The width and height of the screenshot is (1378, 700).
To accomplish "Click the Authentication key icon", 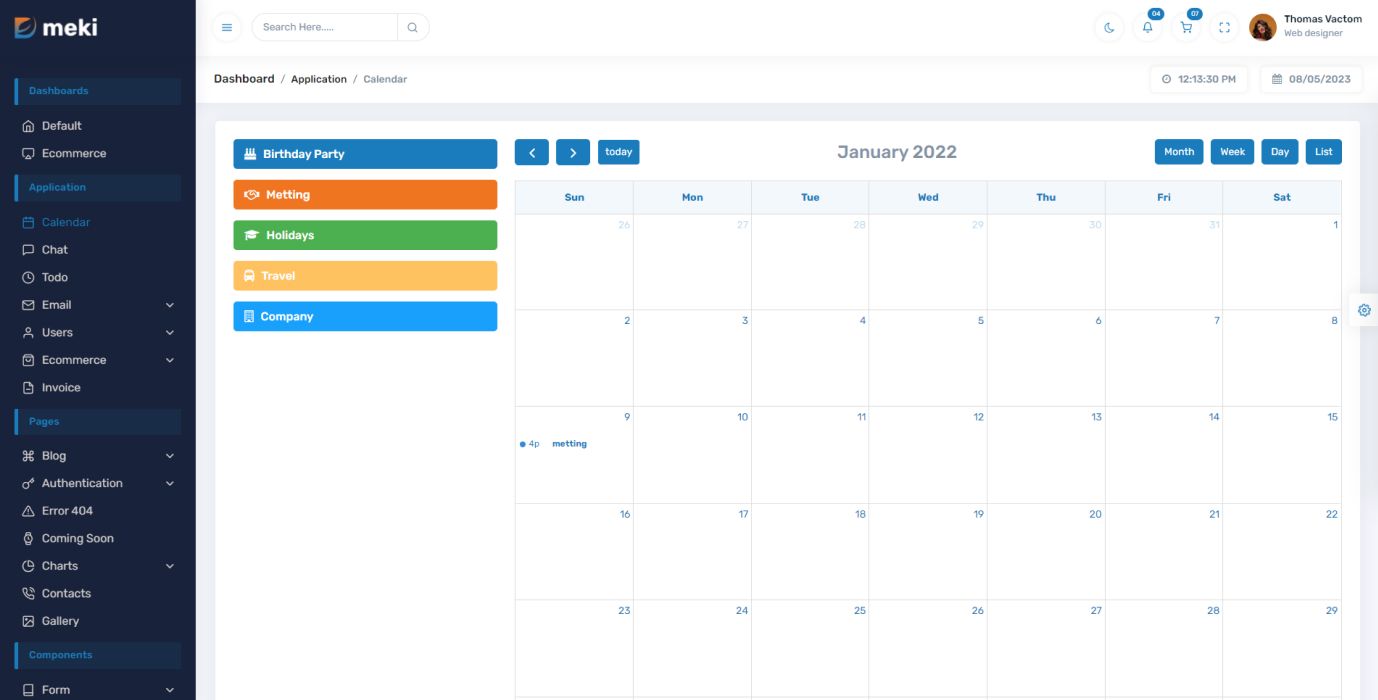I will point(28,484).
